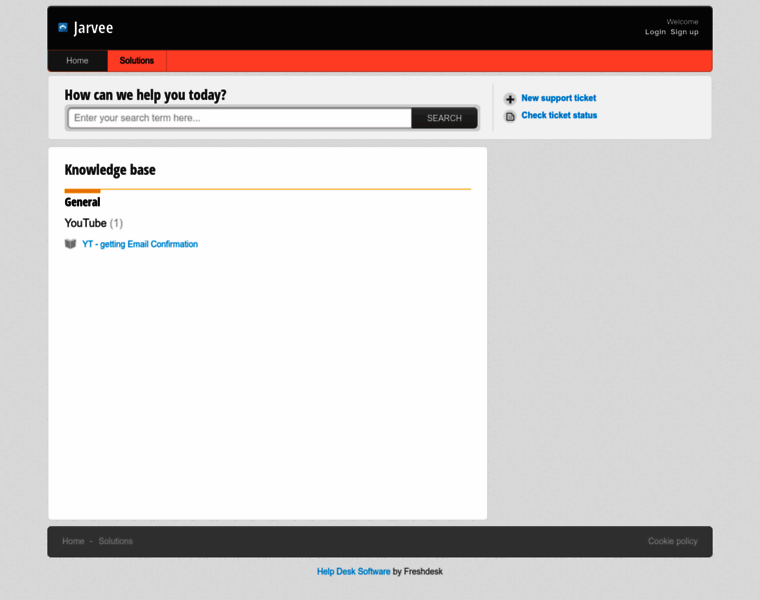Open the Sign up link
Image resolution: width=760 pixels, height=600 pixels.
click(x=684, y=32)
